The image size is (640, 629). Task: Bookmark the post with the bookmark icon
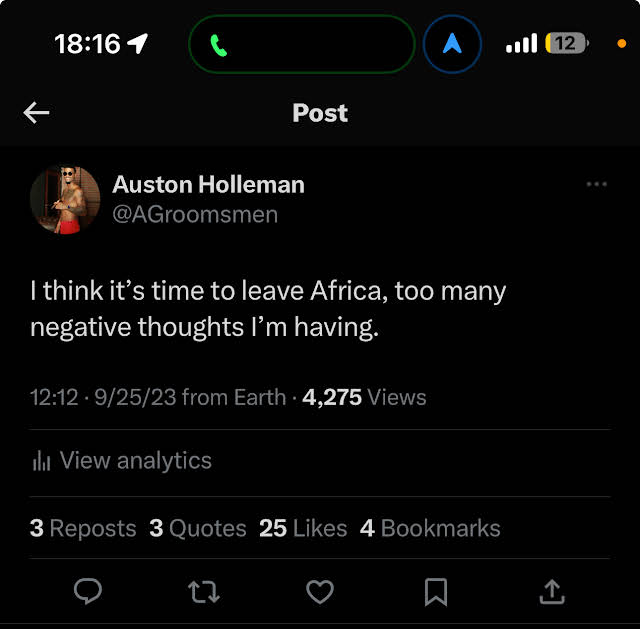pyautogui.click(x=436, y=592)
